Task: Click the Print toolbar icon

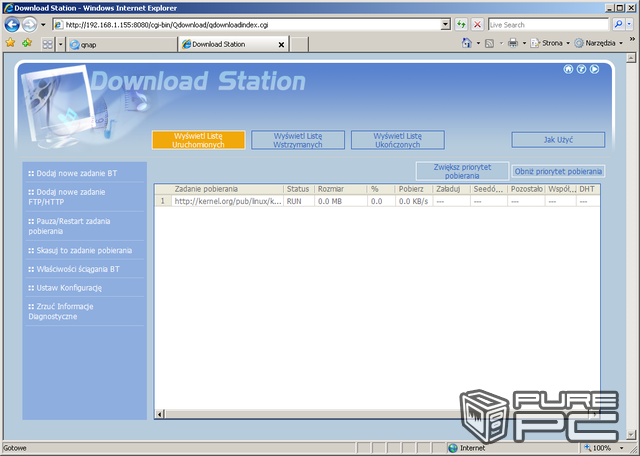Action: (513, 43)
